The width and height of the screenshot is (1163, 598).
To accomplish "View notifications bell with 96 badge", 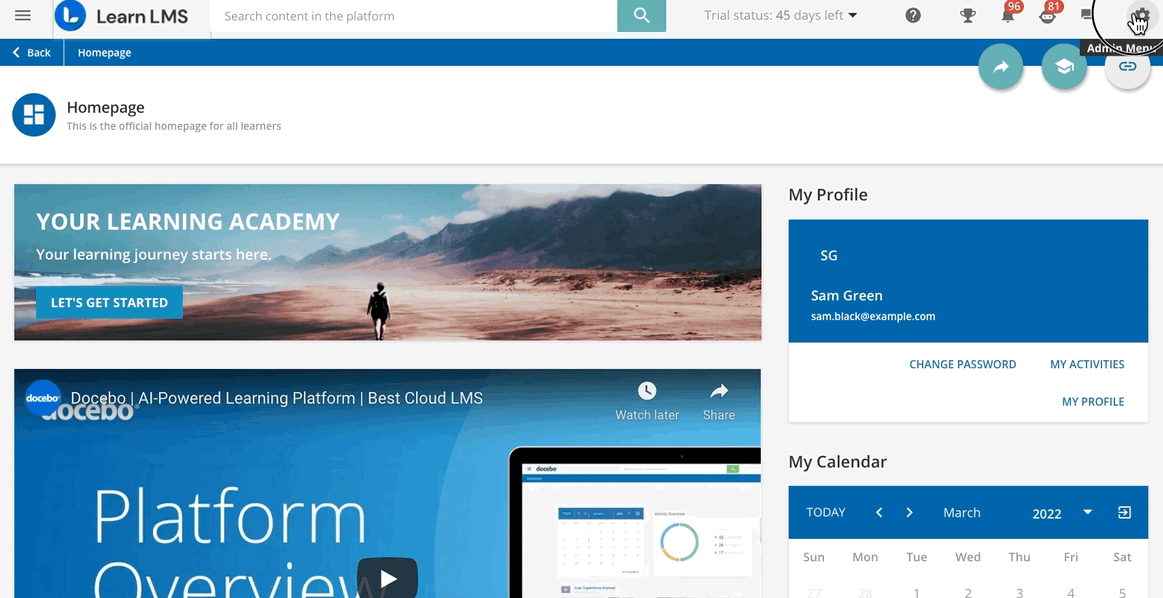I will (x=1008, y=16).
